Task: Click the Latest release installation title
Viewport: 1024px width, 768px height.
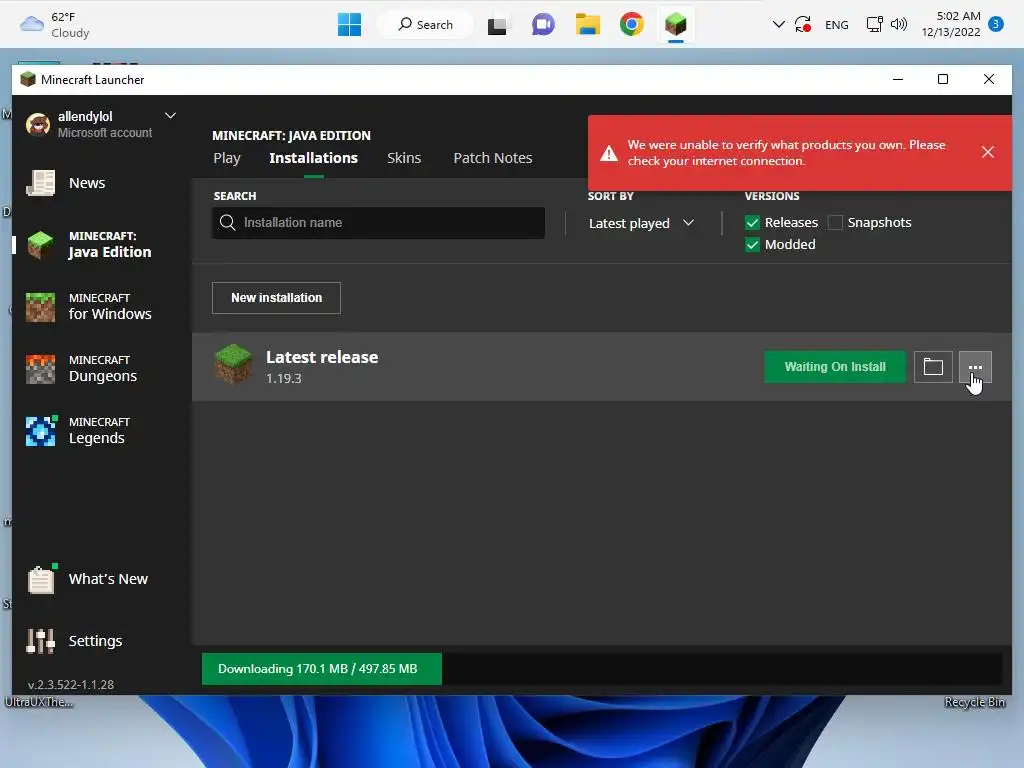Action: pyautogui.click(x=322, y=357)
